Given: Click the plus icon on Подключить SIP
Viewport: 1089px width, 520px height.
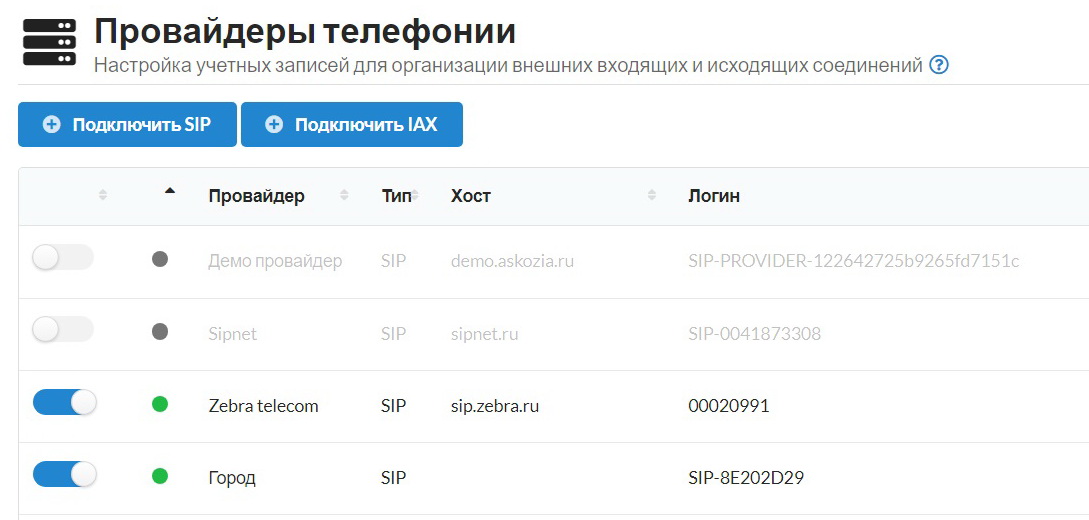Looking at the screenshot, I should point(51,125).
